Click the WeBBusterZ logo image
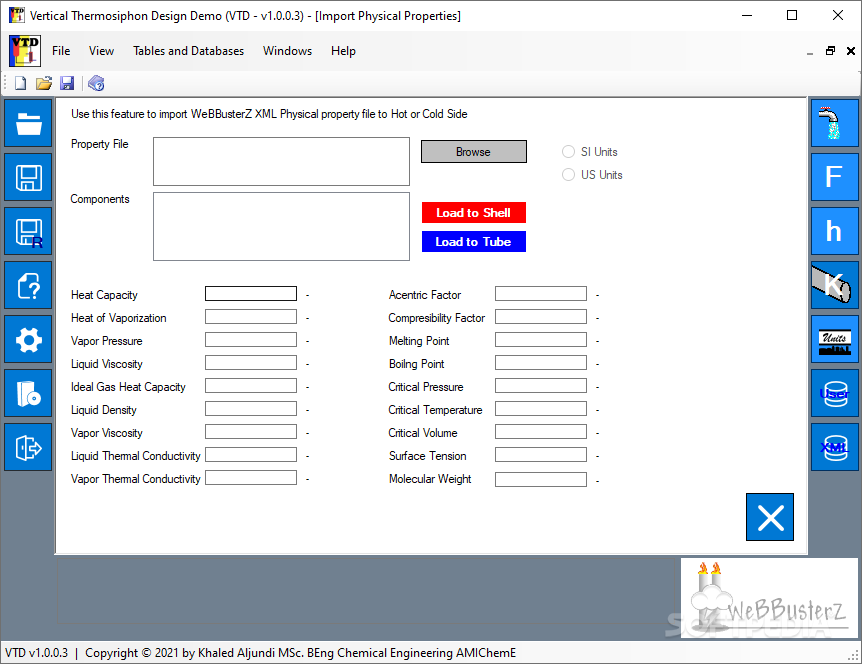Screen dimensions: 862x664 (x=769, y=598)
